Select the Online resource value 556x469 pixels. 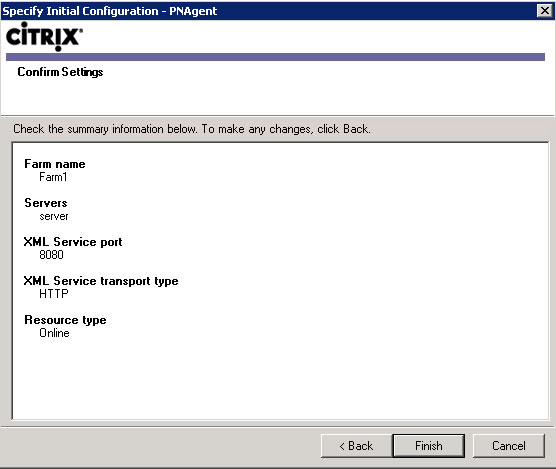pos(54,333)
